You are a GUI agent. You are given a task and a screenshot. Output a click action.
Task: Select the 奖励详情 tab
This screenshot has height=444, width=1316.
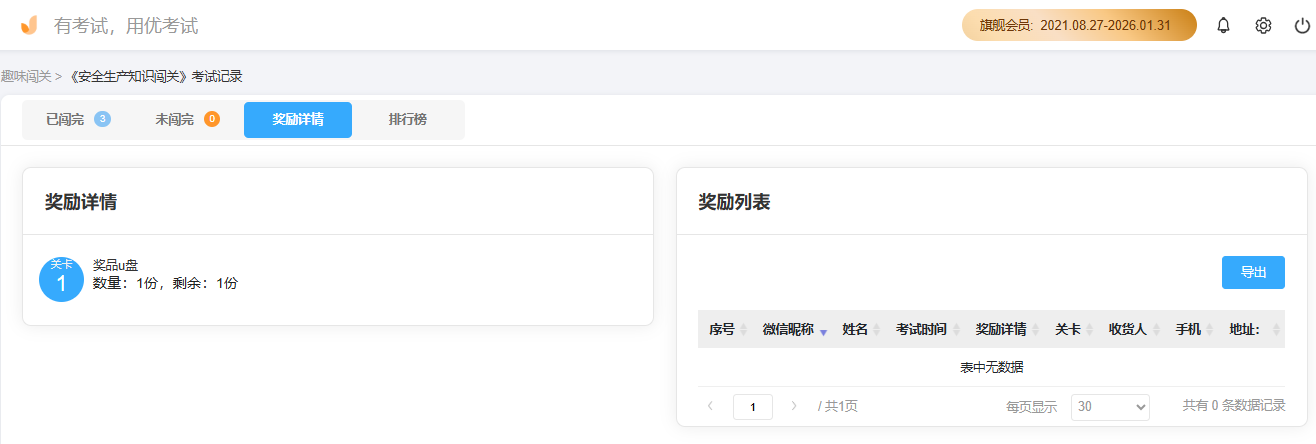point(298,120)
